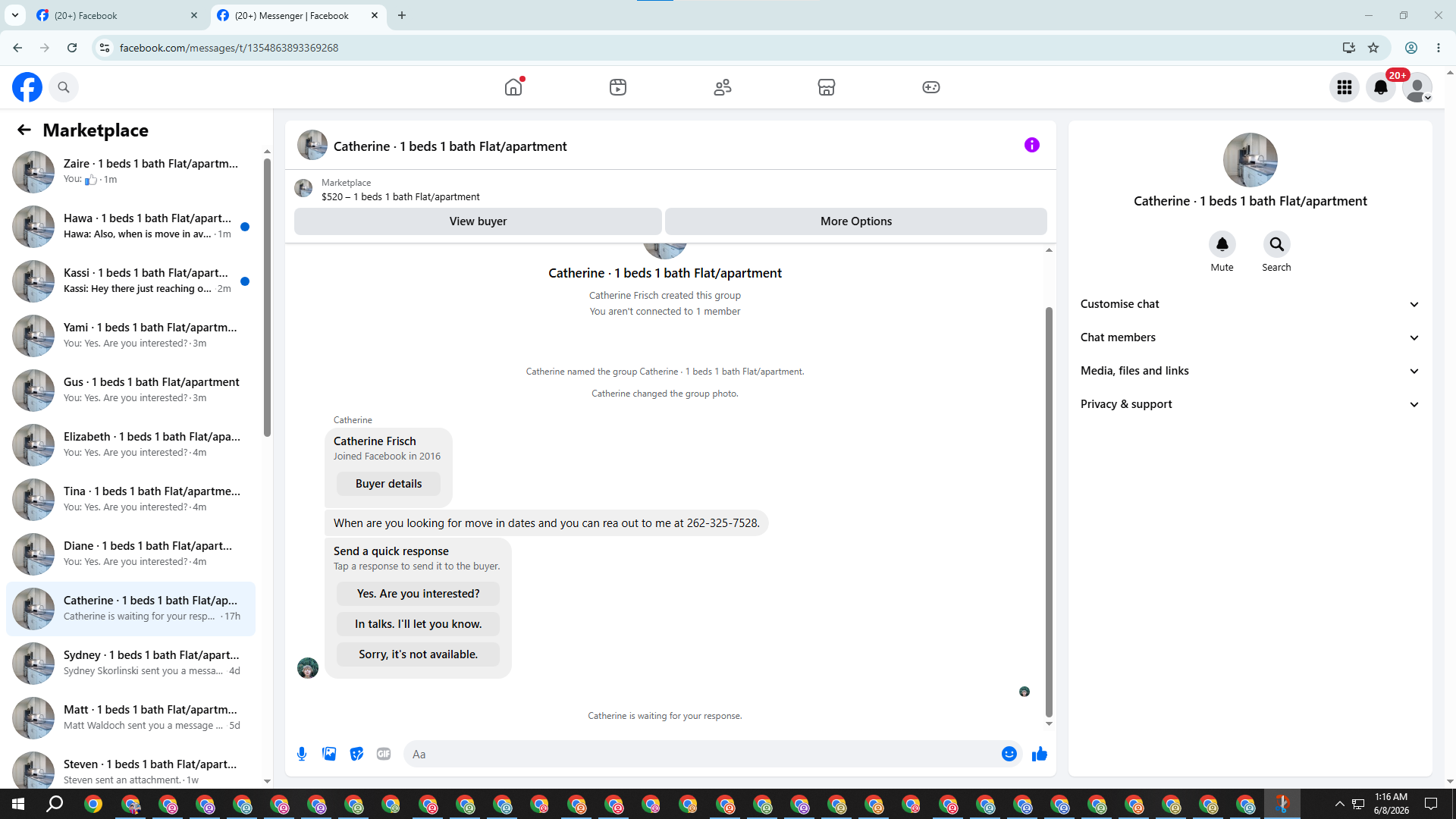Open Sydney's conversation

tap(131, 663)
